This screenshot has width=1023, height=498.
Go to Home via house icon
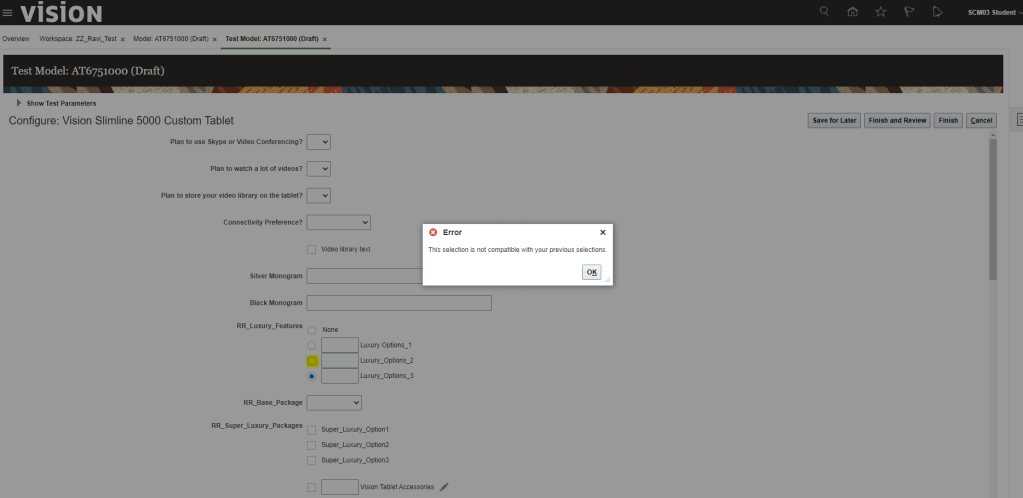(852, 13)
